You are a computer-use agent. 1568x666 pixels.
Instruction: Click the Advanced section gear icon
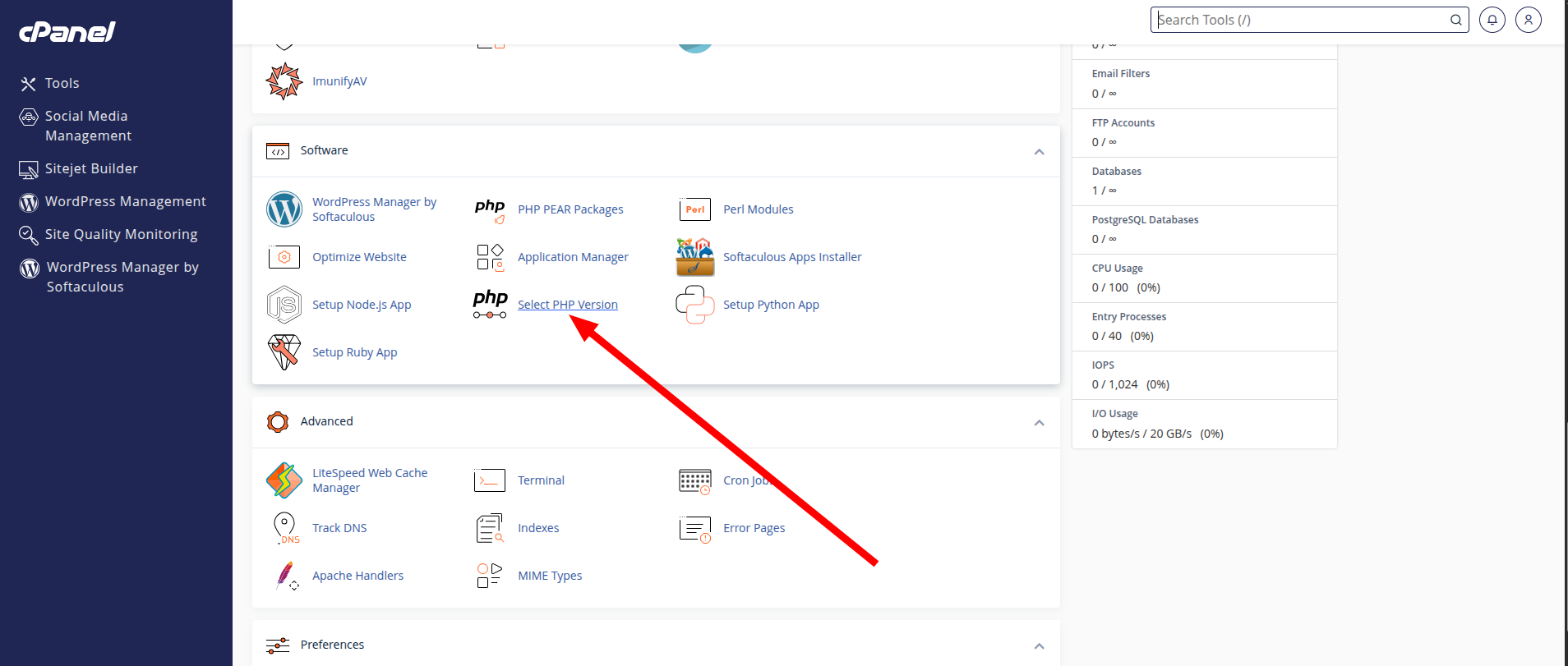click(278, 422)
